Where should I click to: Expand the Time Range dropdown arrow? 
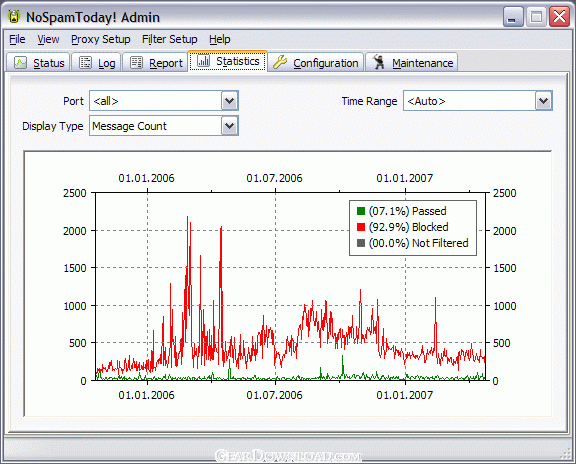coord(543,101)
